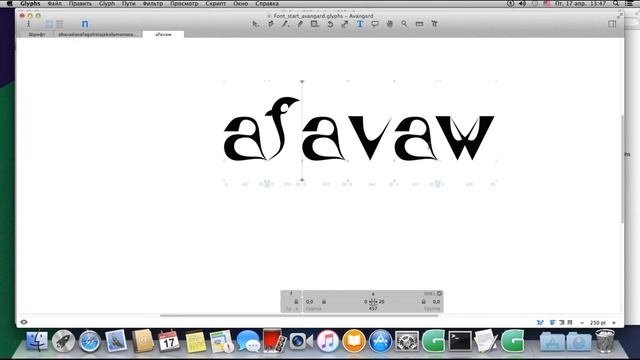Open the Trash in the Dock
Screen dimensions: 640x360
point(605,341)
